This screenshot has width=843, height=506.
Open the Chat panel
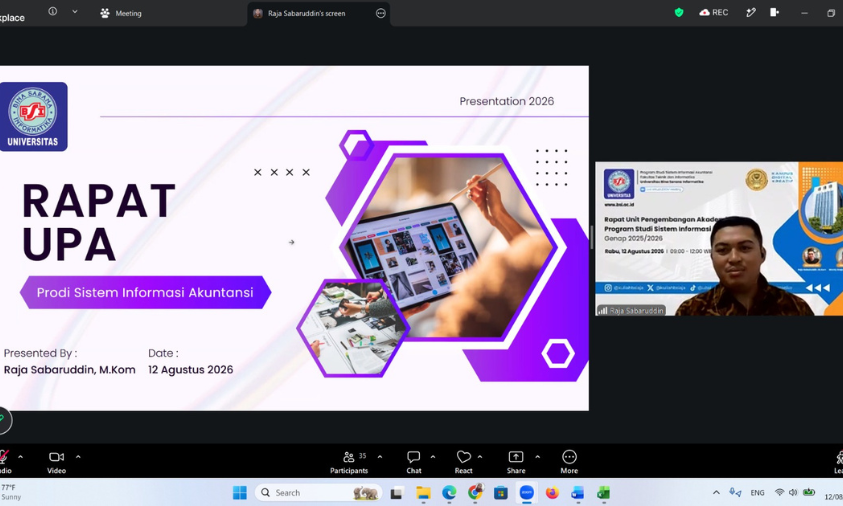413,461
